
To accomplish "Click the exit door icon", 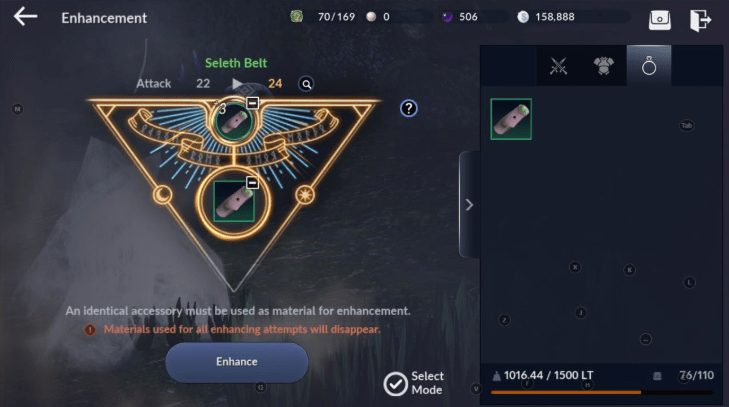I will point(700,20).
